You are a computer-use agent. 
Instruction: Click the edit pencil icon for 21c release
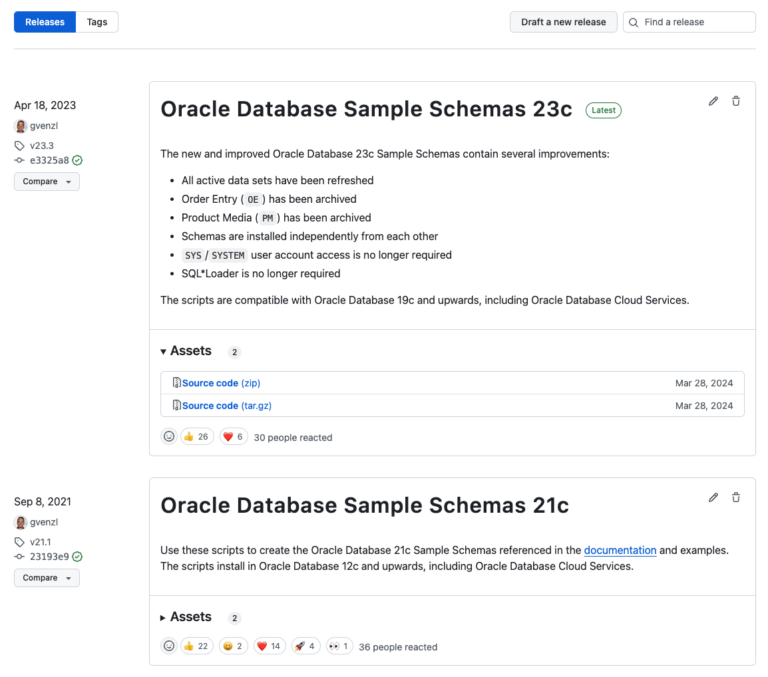click(x=713, y=497)
